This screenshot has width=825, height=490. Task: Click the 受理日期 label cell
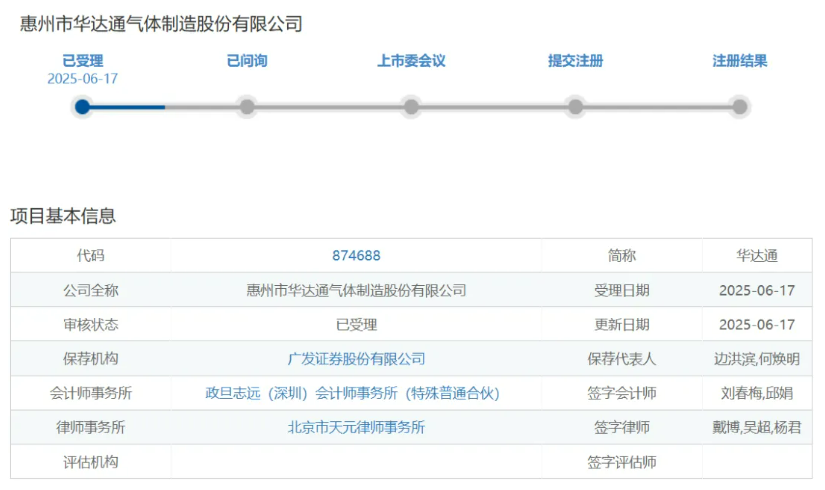click(621, 290)
